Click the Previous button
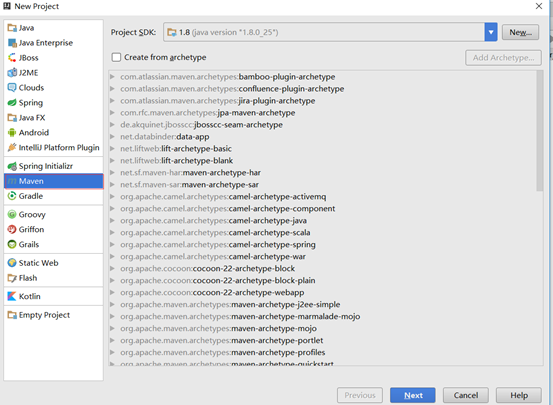The width and height of the screenshot is (553, 405). pyautogui.click(x=360, y=395)
